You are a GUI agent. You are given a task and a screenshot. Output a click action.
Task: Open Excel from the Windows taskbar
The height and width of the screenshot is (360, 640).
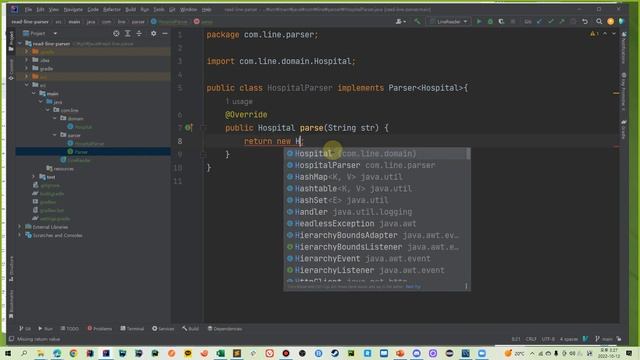point(220,353)
